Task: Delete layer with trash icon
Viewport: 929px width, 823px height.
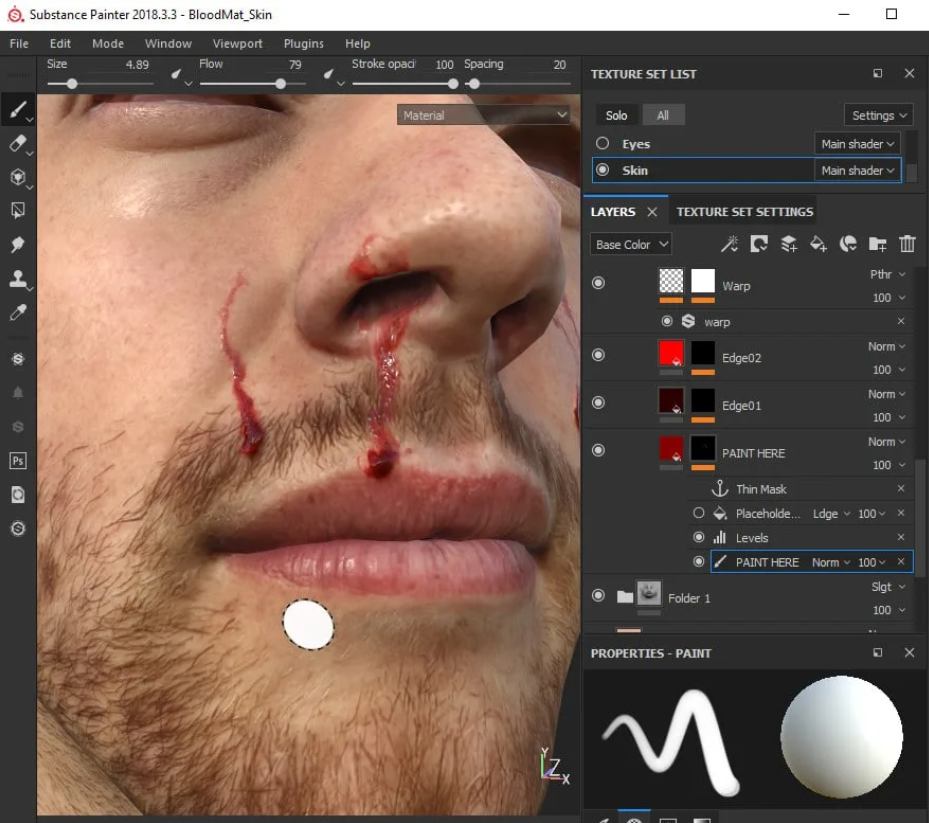Action: pos(907,244)
